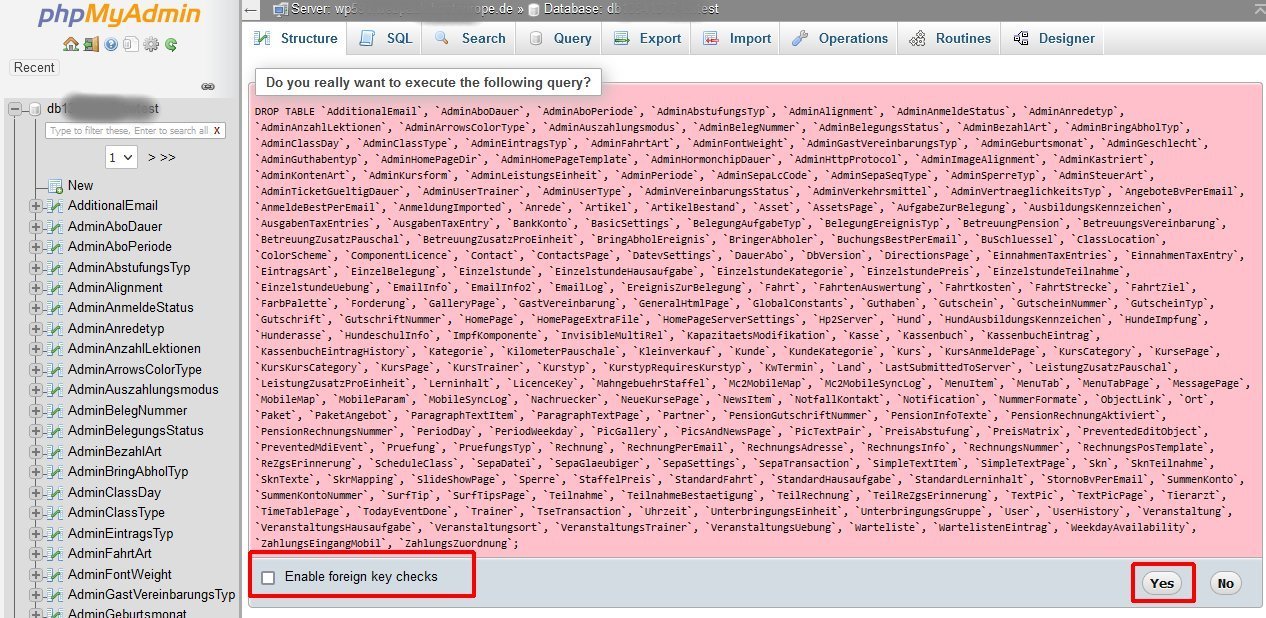This screenshot has width=1266, height=618.
Task: Open phpMyAdmin documentation help icon
Action: click(x=111, y=44)
